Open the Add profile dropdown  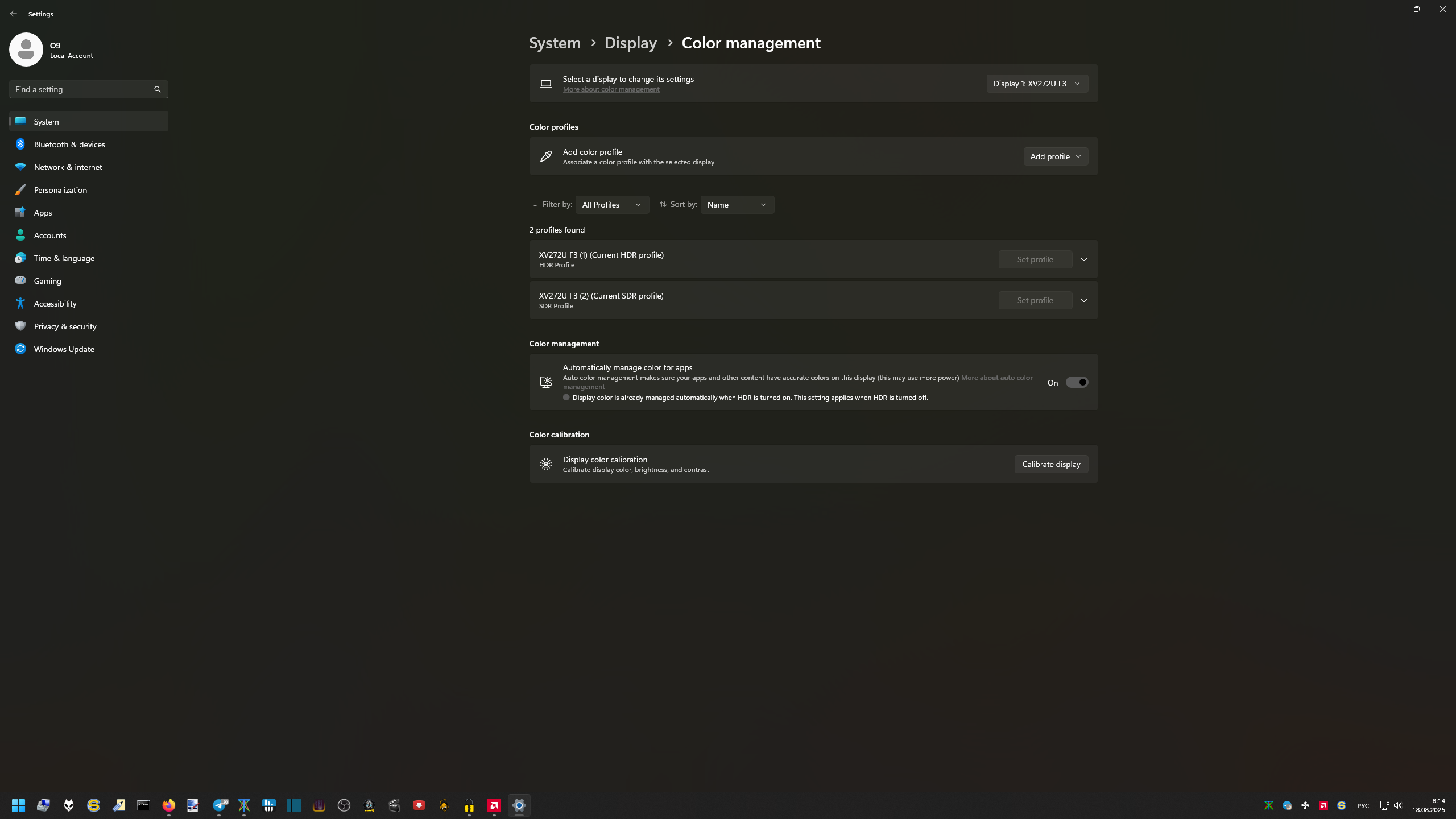pyautogui.click(x=1056, y=156)
